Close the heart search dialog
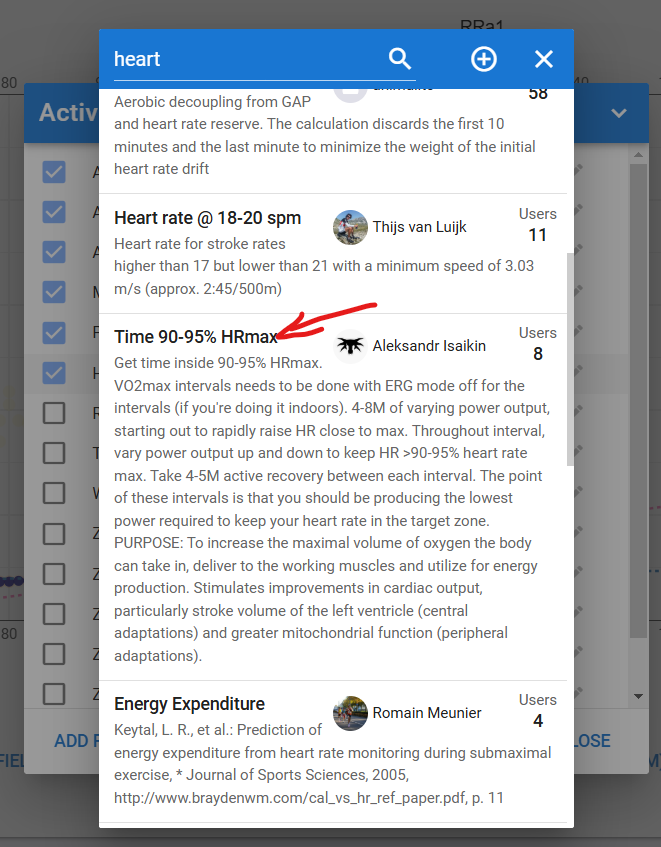This screenshot has height=847, width=661. [543, 59]
